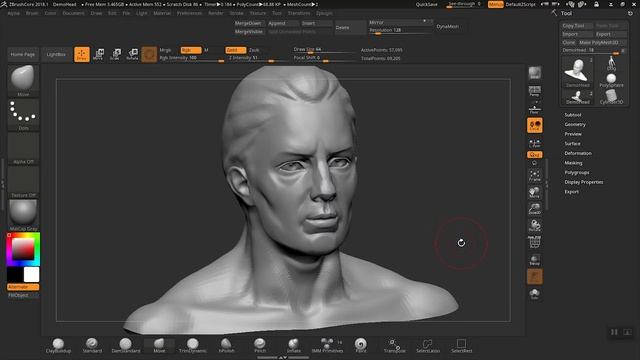Open the Document menu
This screenshot has height=360, width=640.
point(73,13)
